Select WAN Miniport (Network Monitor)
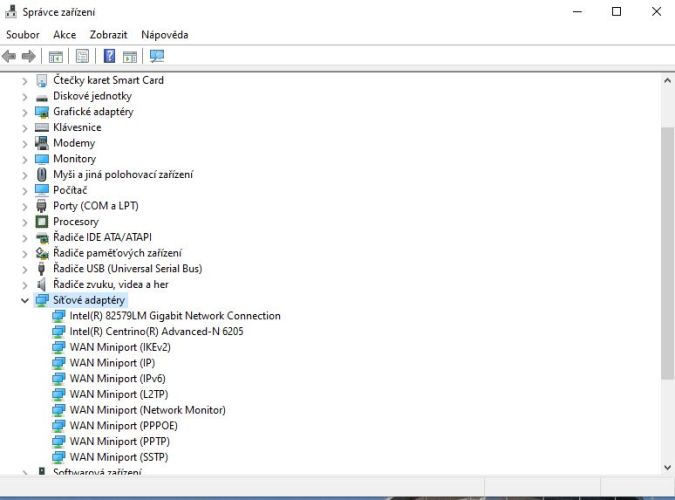Viewport: 675px width, 500px height. click(x=148, y=410)
